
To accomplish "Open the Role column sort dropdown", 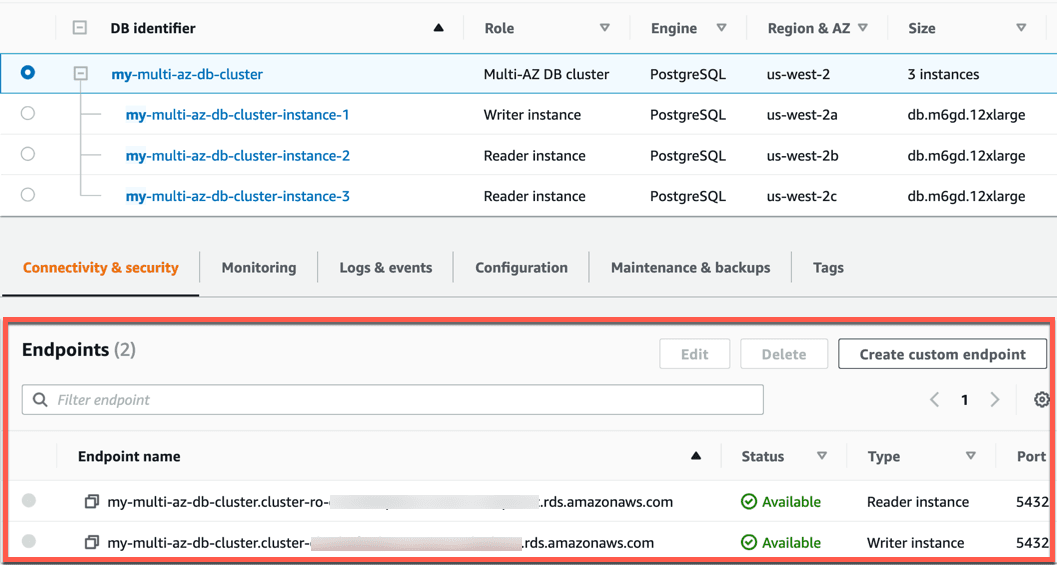I will click(x=605, y=28).
